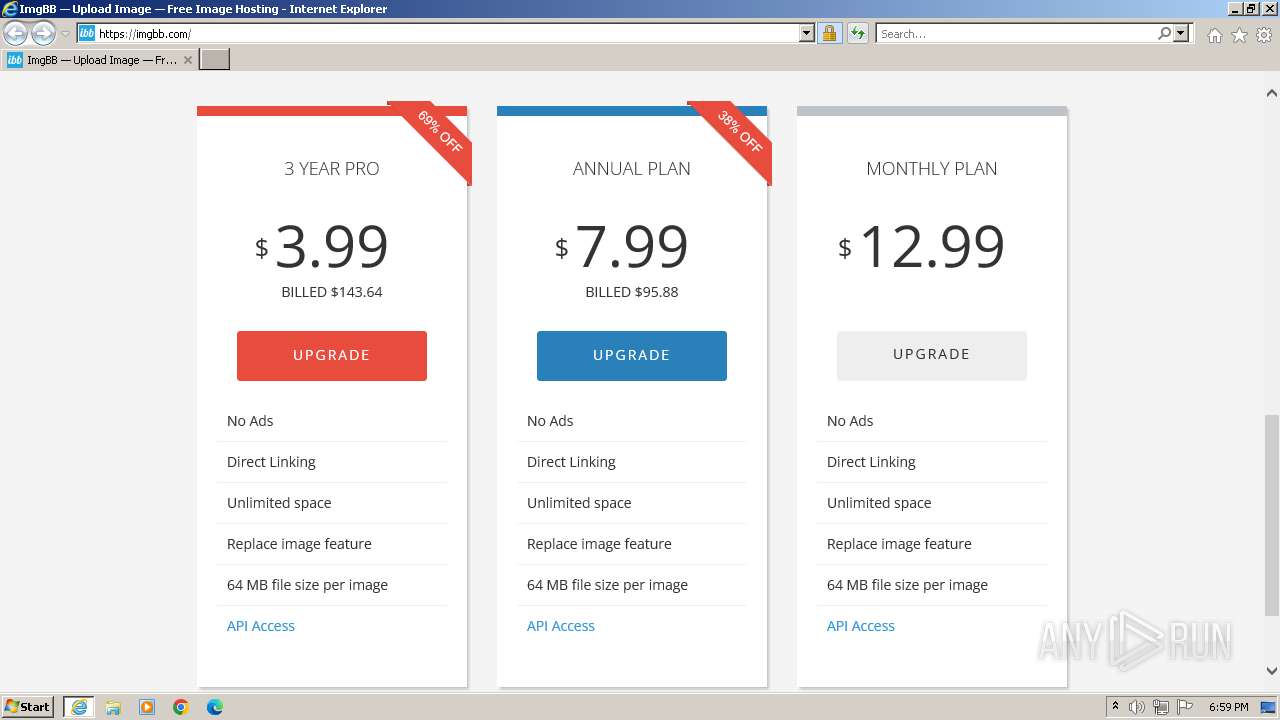Open Favorites star icon
1280x720 pixels.
pyautogui.click(x=1239, y=35)
